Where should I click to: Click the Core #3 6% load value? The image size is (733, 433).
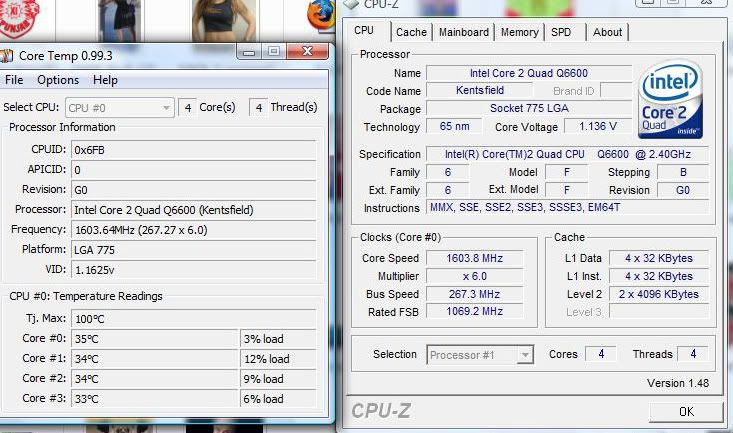pos(279,399)
